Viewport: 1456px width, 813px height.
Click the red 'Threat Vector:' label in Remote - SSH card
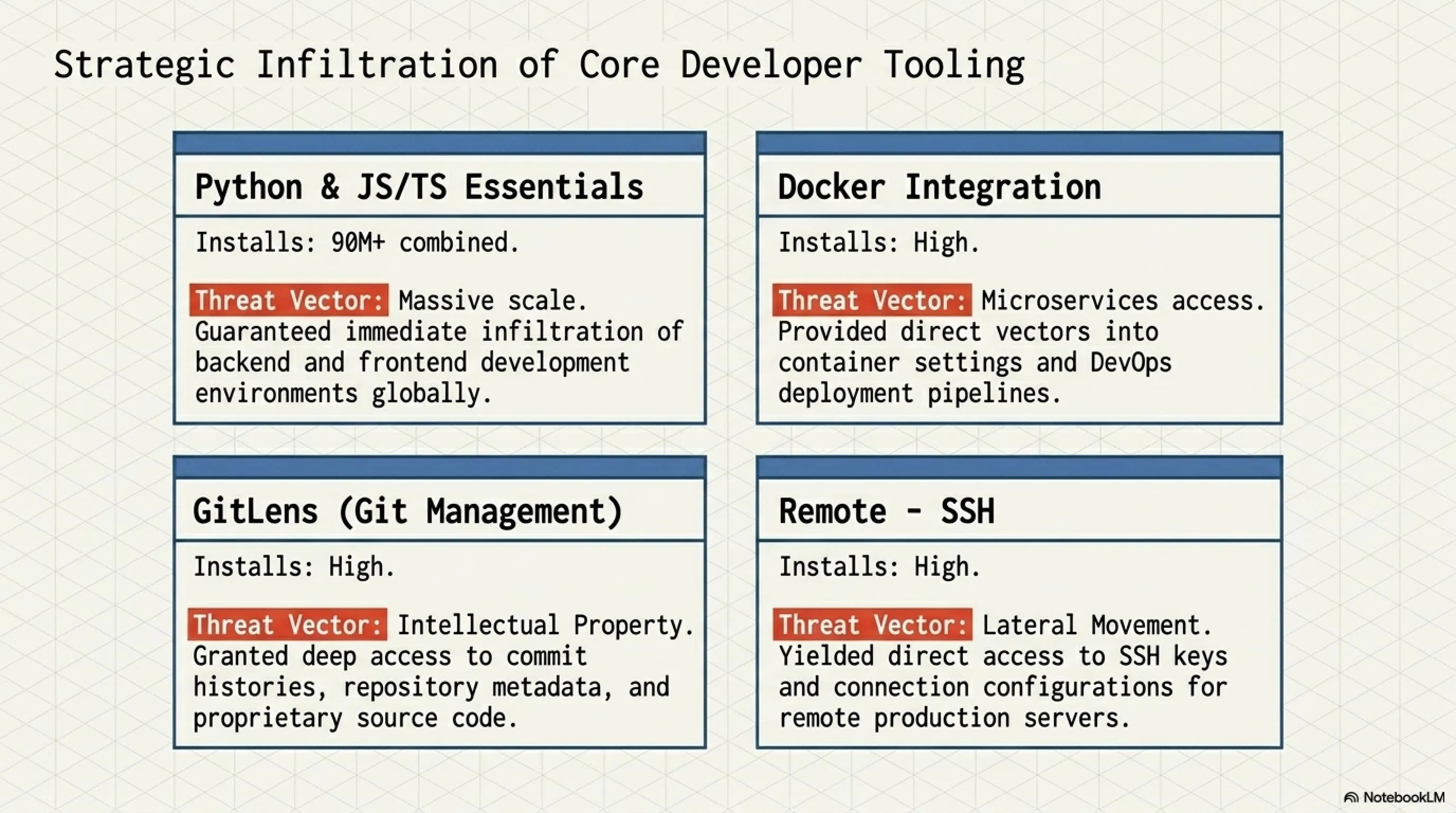coord(872,624)
